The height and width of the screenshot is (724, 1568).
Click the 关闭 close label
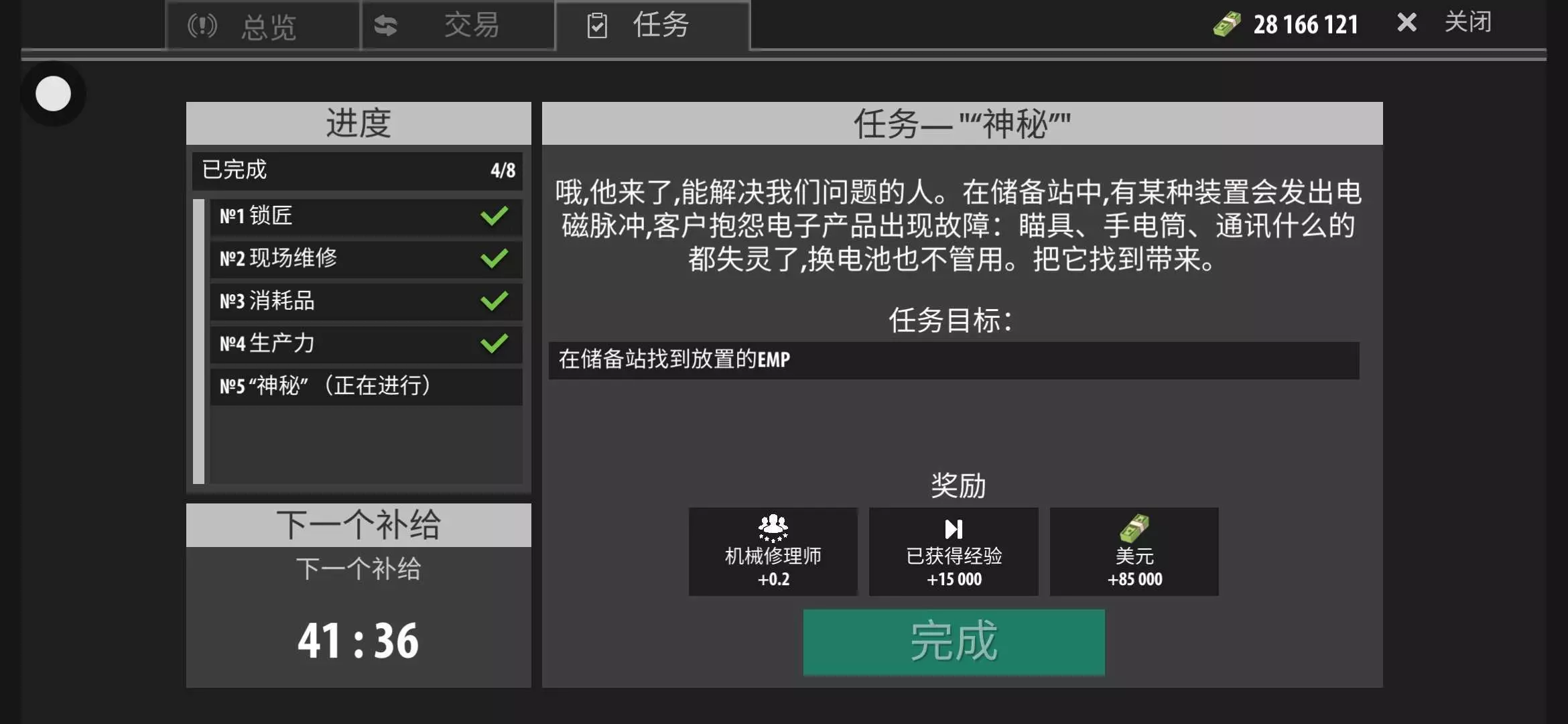(x=1467, y=23)
